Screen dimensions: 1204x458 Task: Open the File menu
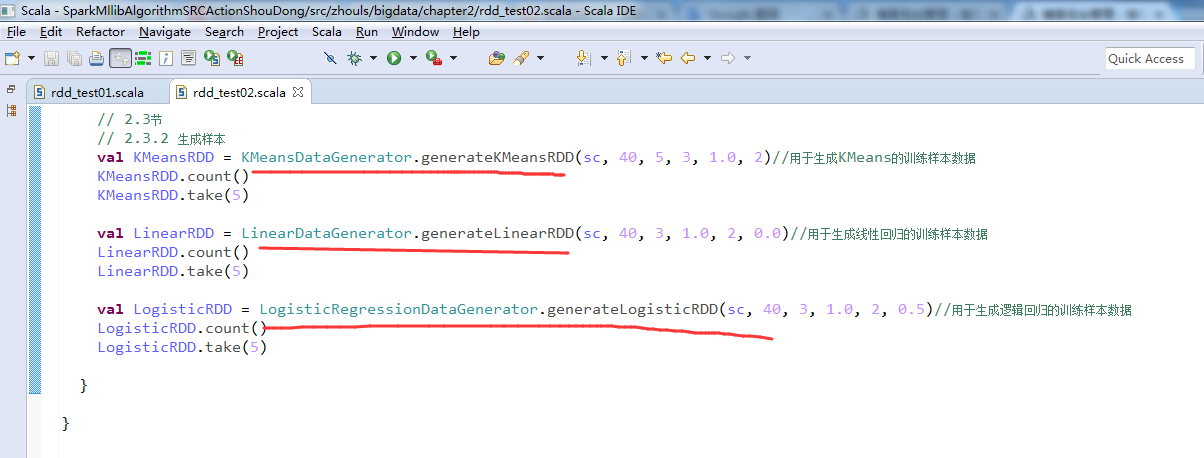(18, 32)
